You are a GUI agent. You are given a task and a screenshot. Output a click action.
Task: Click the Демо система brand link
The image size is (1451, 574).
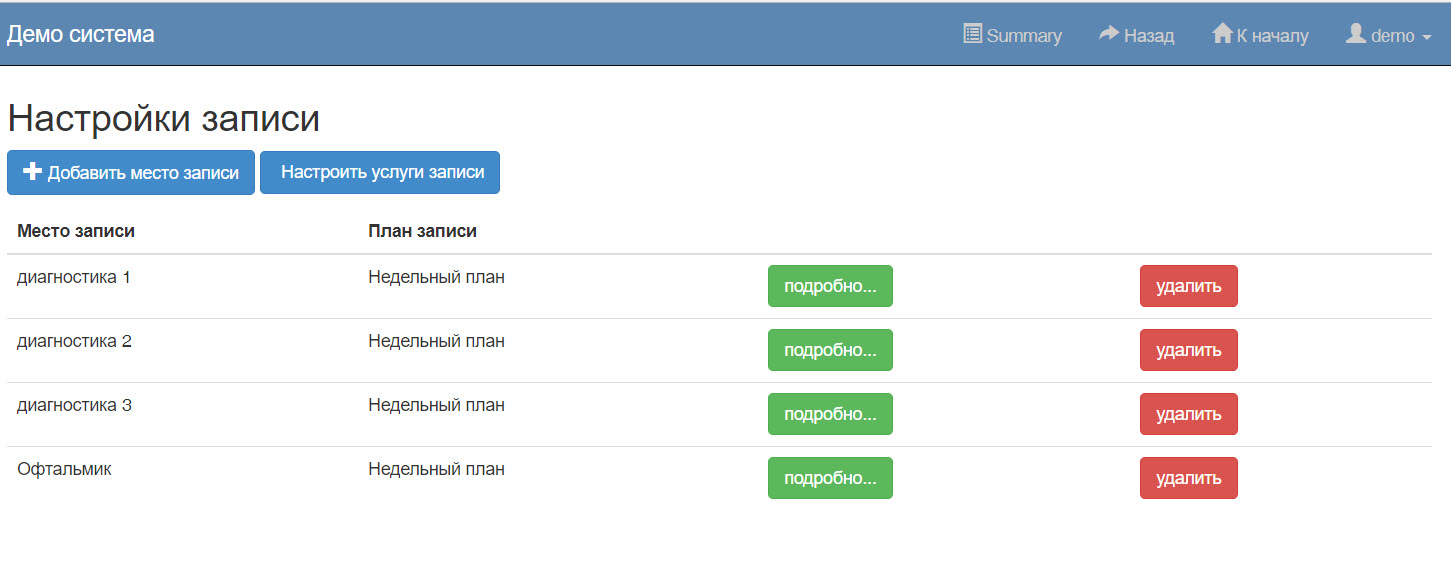(x=81, y=35)
